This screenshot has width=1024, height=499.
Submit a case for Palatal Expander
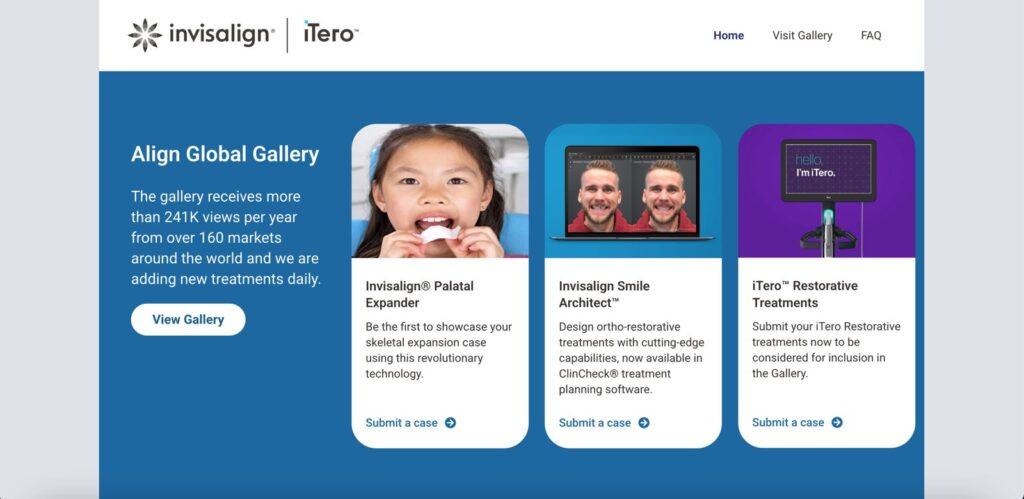click(x=402, y=423)
